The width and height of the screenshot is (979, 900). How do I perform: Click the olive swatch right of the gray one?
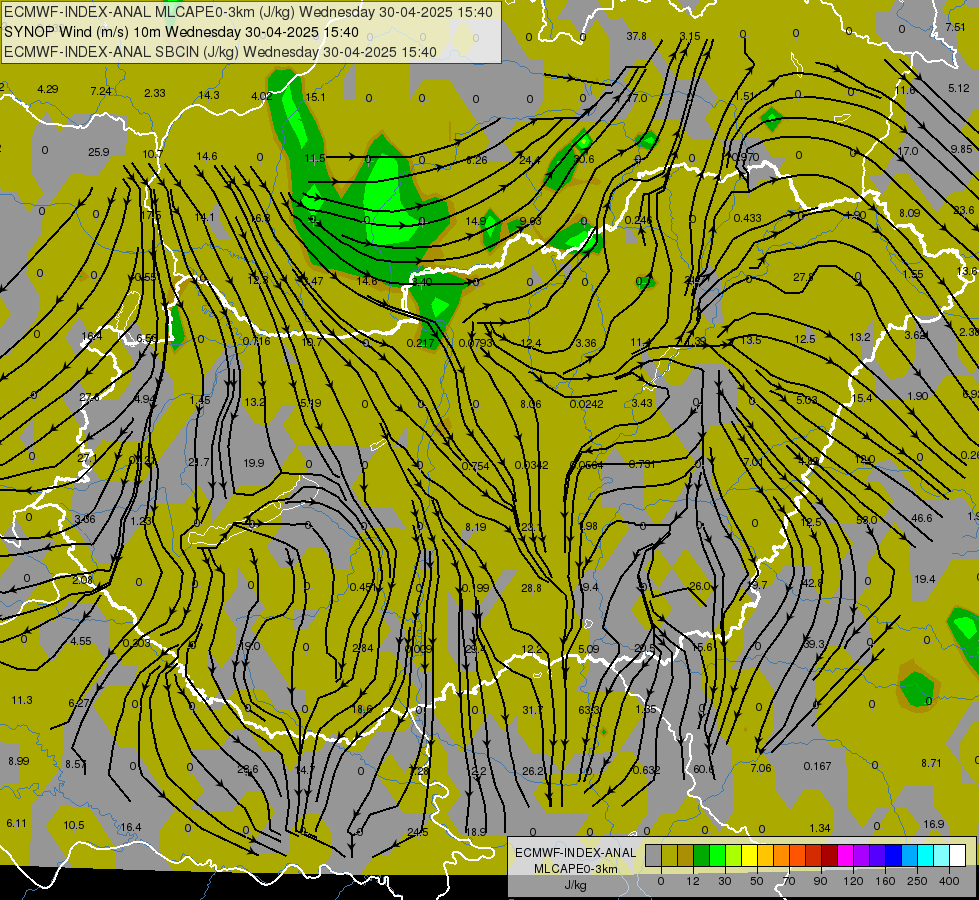669,855
